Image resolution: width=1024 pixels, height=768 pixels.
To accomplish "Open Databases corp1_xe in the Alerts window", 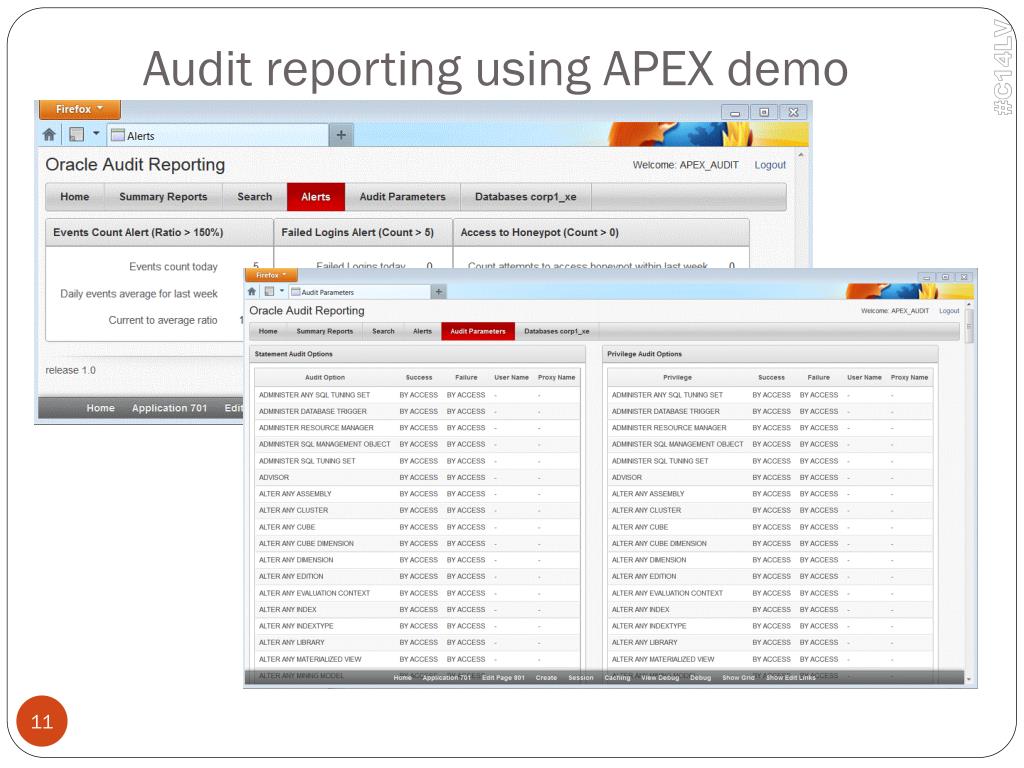I will pos(526,197).
